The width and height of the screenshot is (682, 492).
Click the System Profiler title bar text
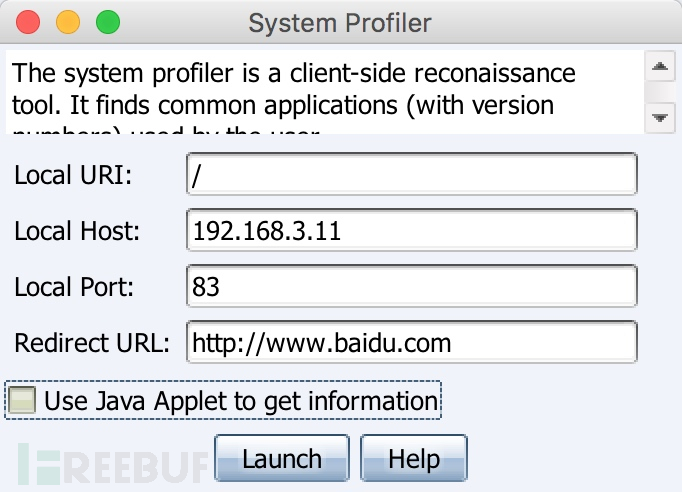340,23
